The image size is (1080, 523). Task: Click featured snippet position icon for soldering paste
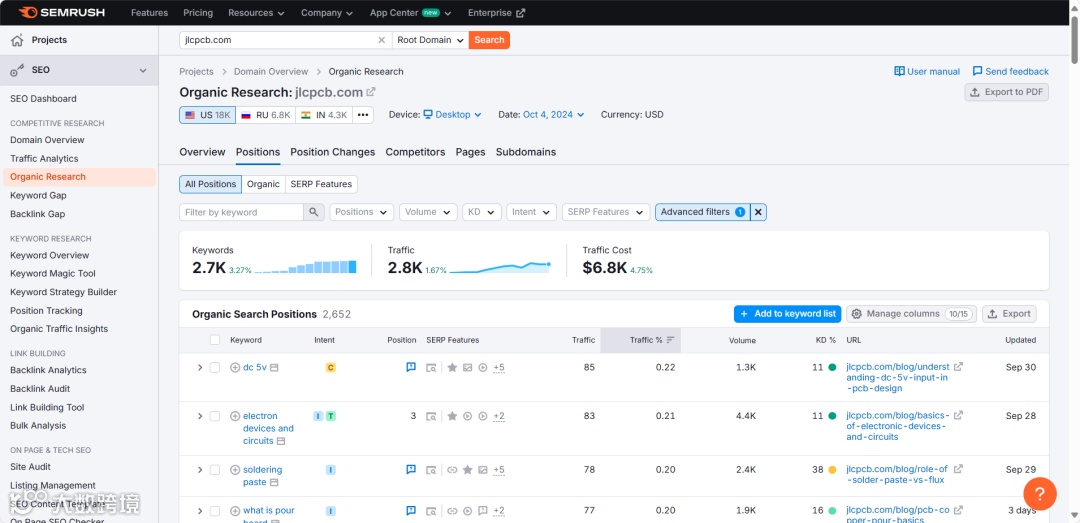411,469
